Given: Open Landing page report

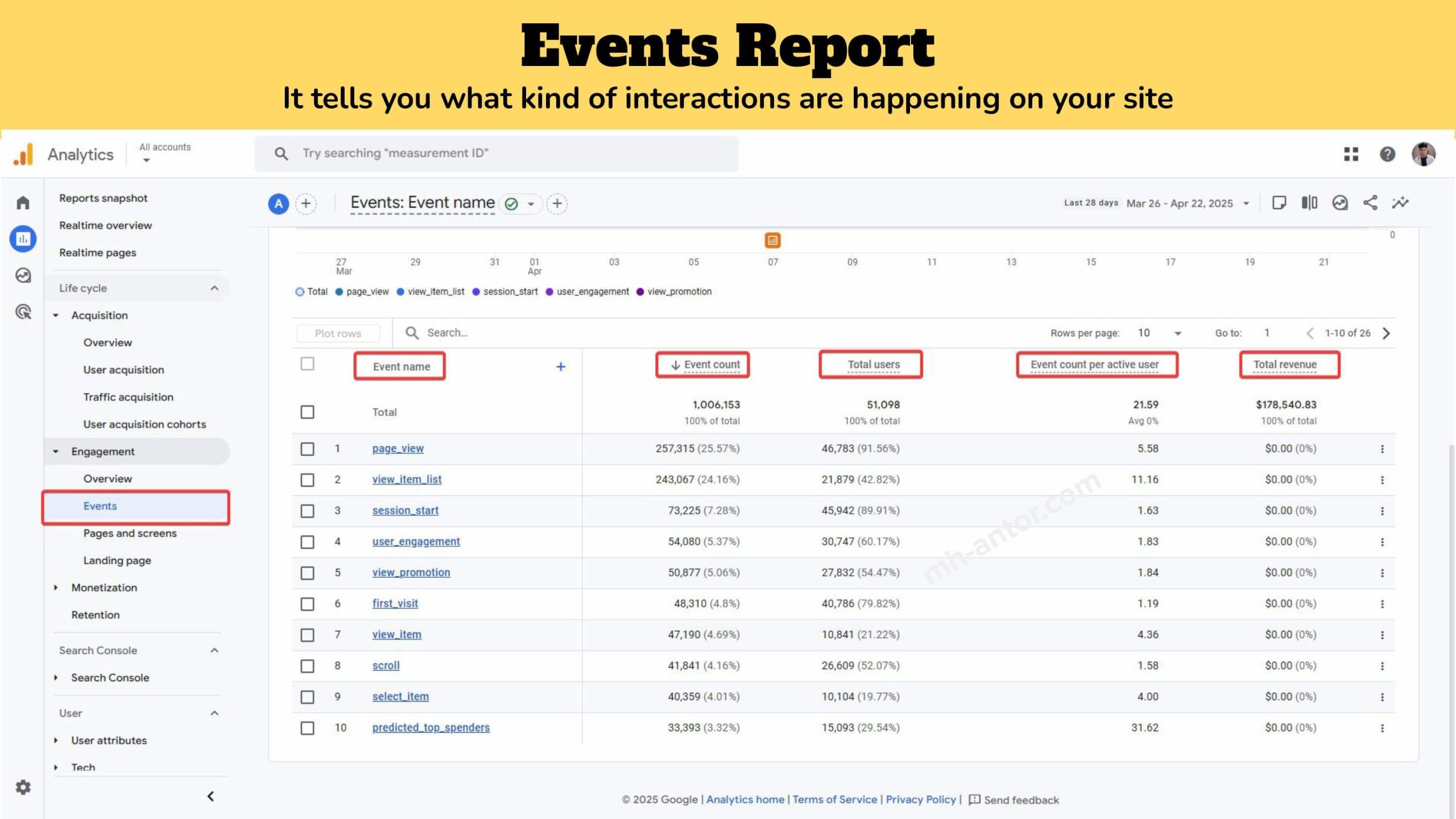Looking at the screenshot, I should 118,560.
